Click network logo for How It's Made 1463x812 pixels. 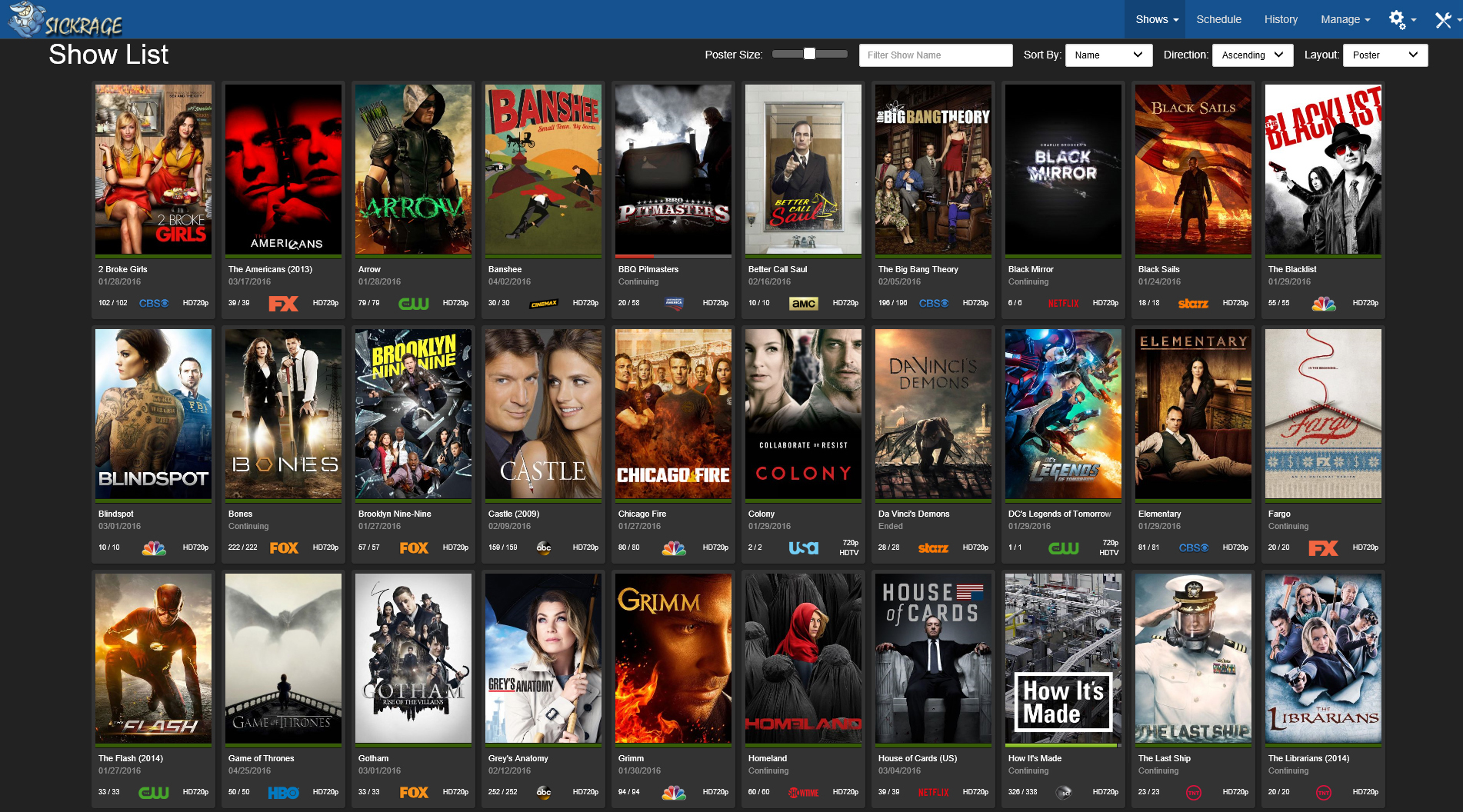[x=1064, y=792]
